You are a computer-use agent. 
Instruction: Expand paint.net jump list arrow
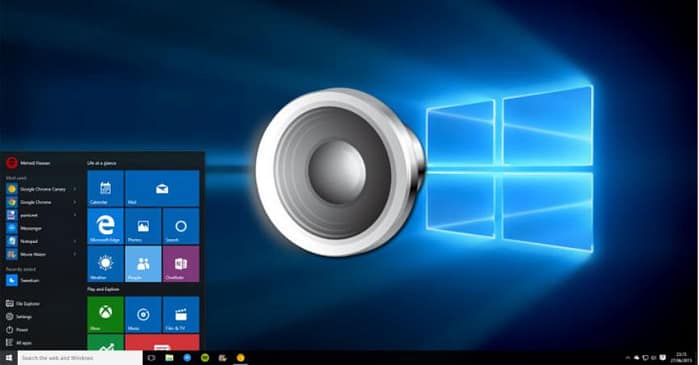point(75,215)
